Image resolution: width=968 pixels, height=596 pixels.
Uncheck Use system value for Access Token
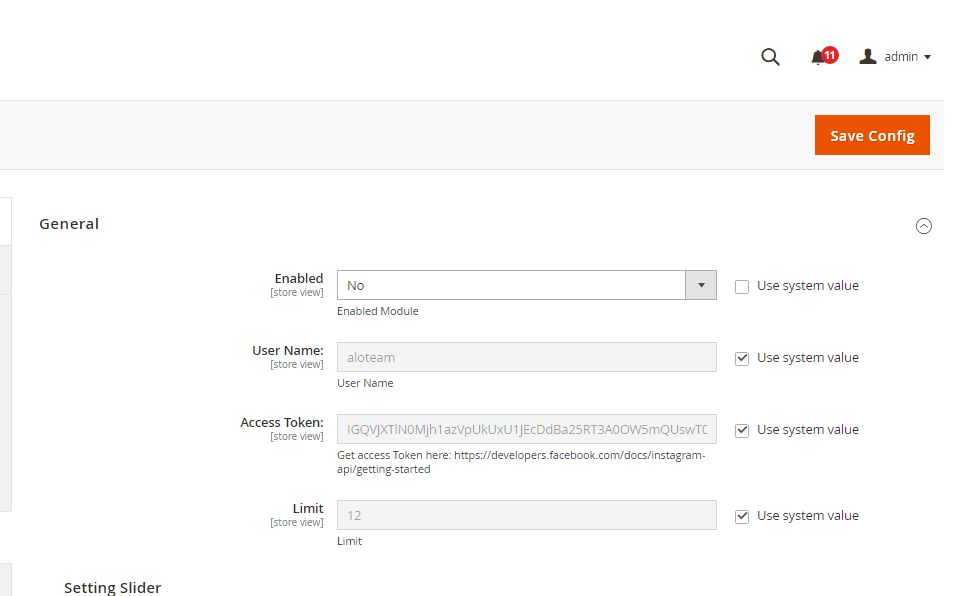(742, 430)
